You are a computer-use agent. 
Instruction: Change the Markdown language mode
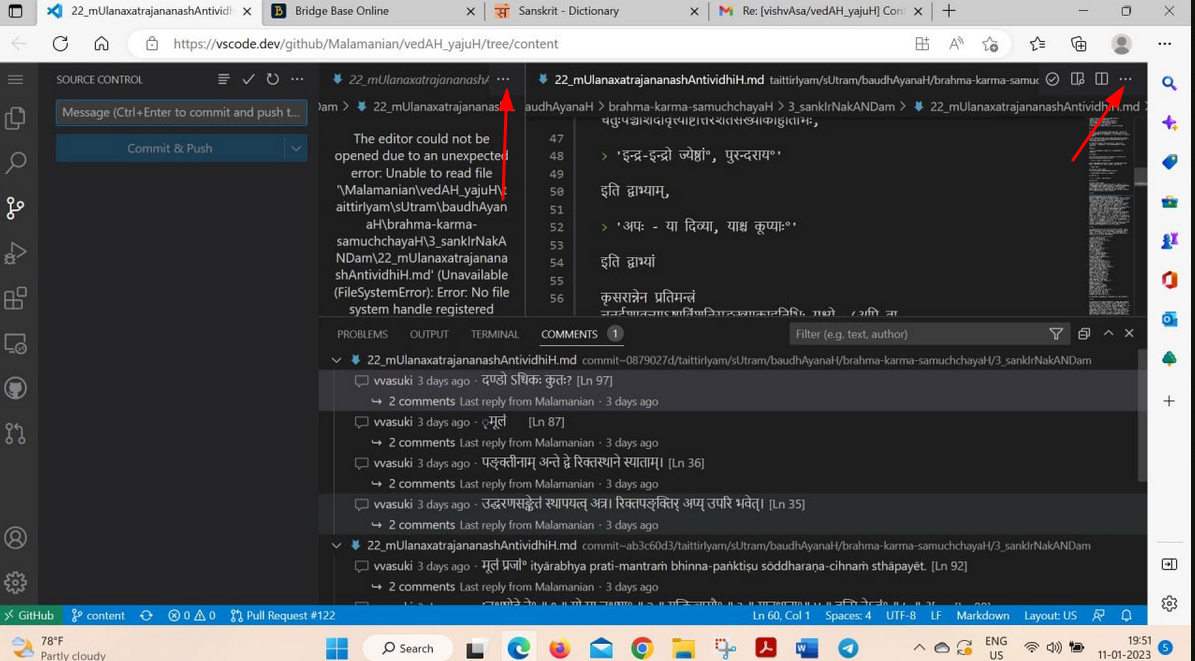[982, 615]
